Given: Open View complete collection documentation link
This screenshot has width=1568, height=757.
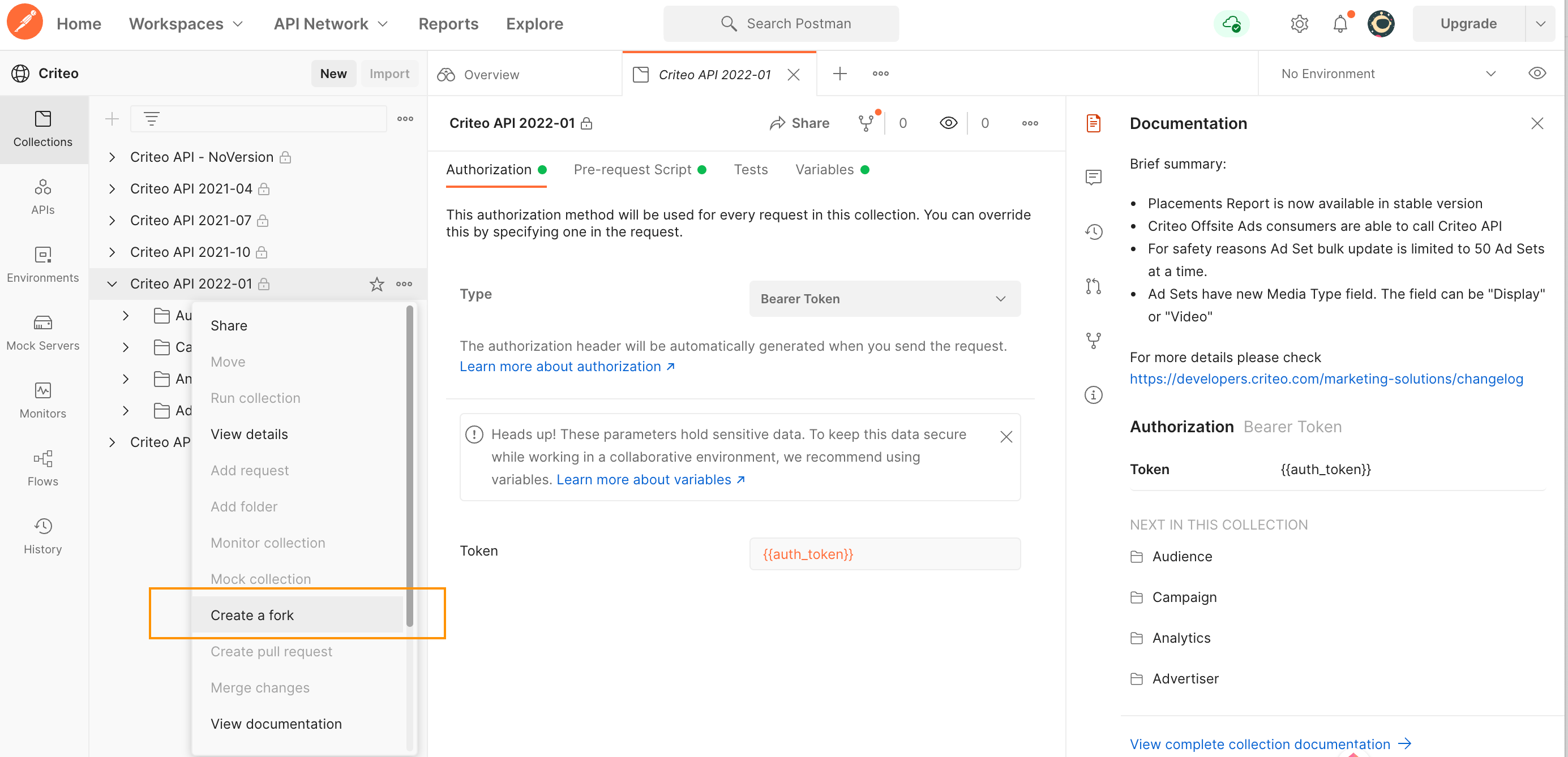Looking at the screenshot, I should pos(1270,744).
